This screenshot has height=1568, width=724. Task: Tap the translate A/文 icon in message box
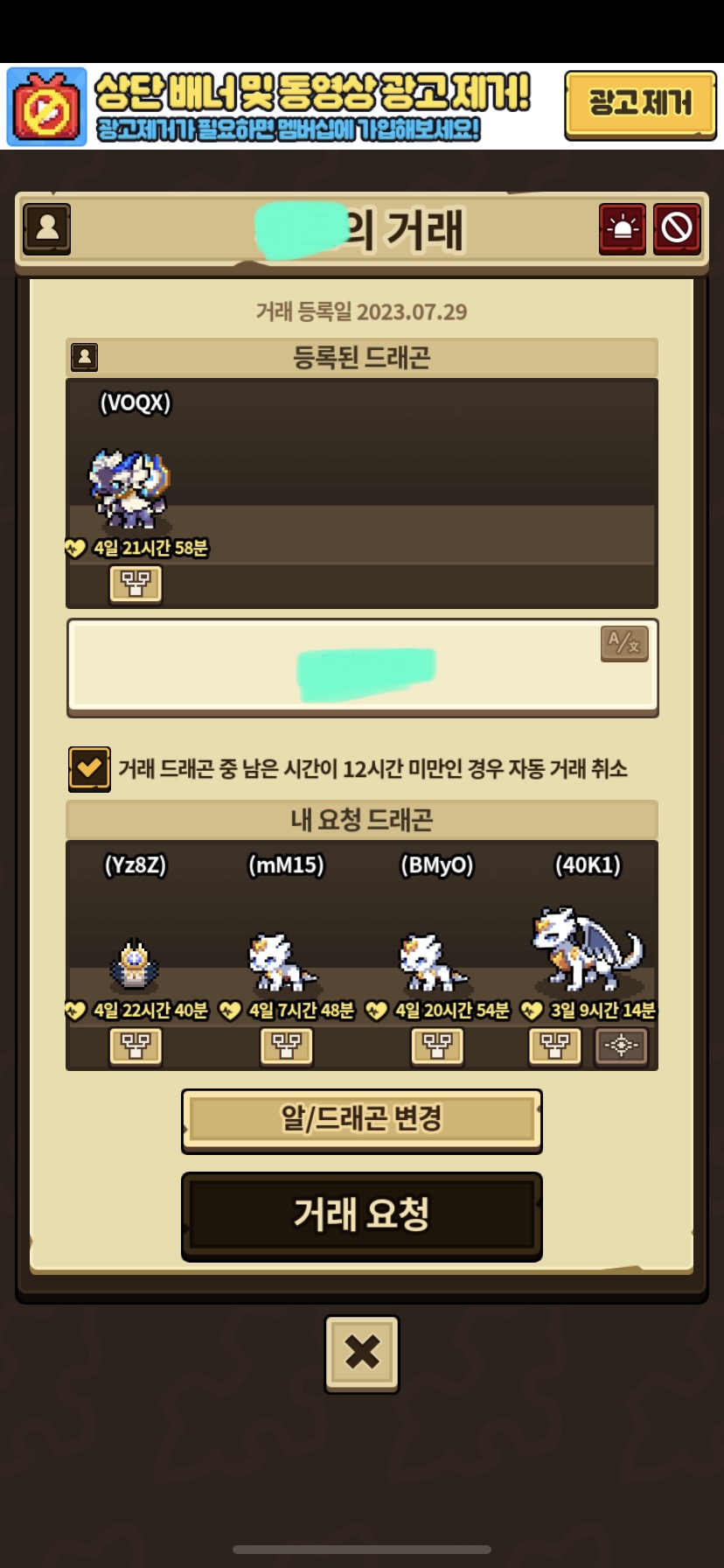pyautogui.click(x=624, y=644)
